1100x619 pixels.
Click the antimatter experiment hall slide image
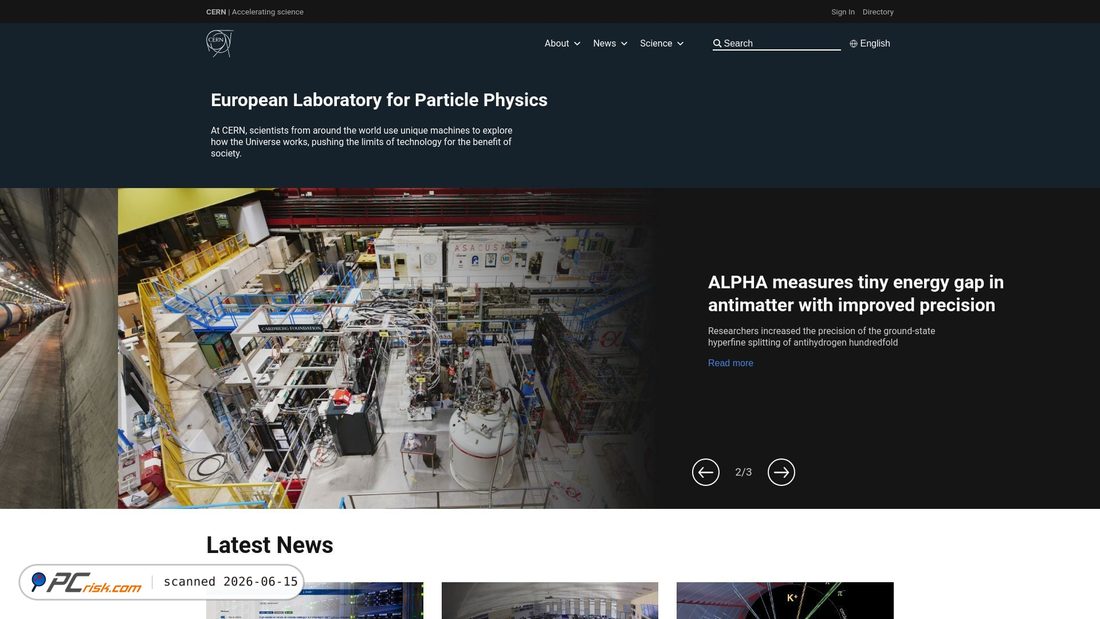(387, 348)
